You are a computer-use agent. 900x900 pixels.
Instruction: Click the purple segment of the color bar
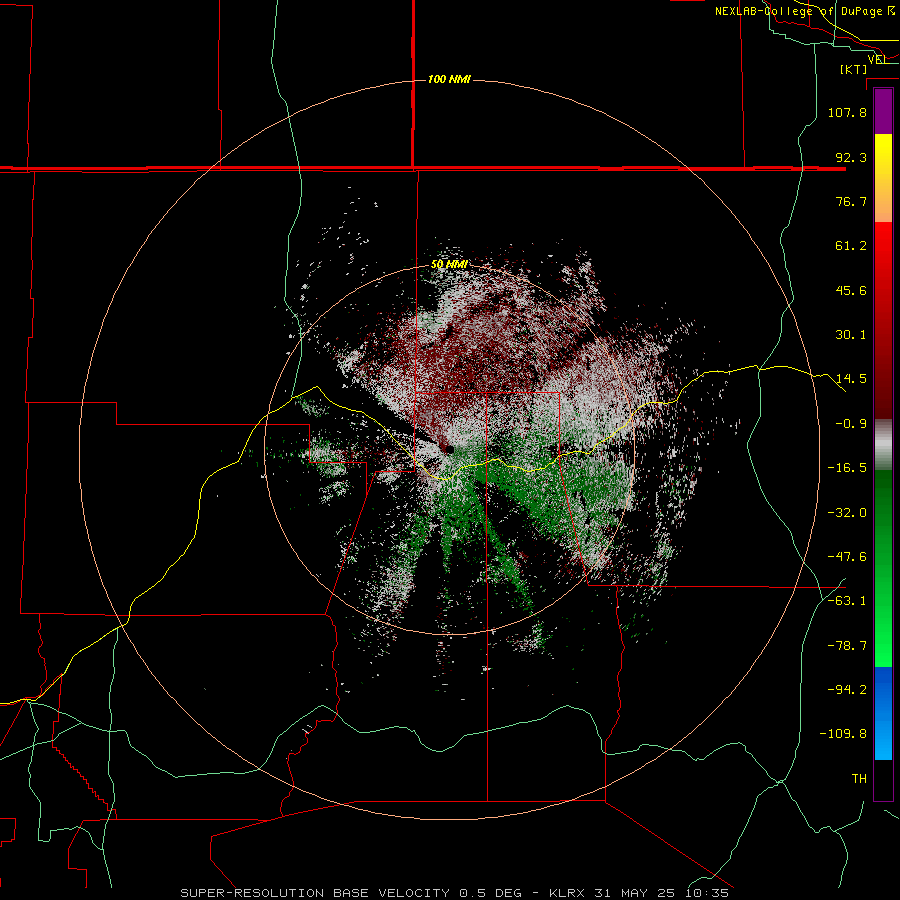click(883, 111)
